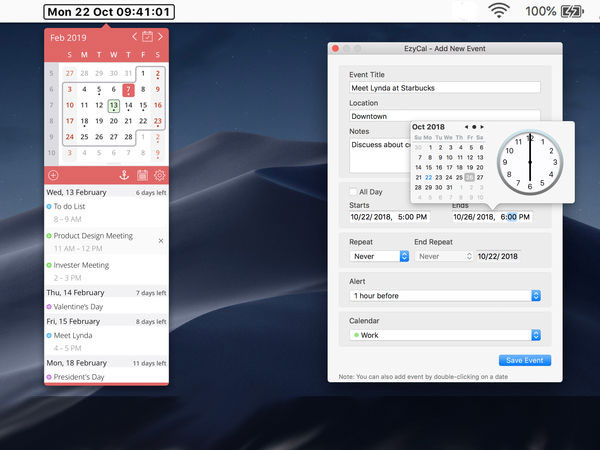Jump to today calendar icon in header

pyautogui.click(x=147, y=37)
